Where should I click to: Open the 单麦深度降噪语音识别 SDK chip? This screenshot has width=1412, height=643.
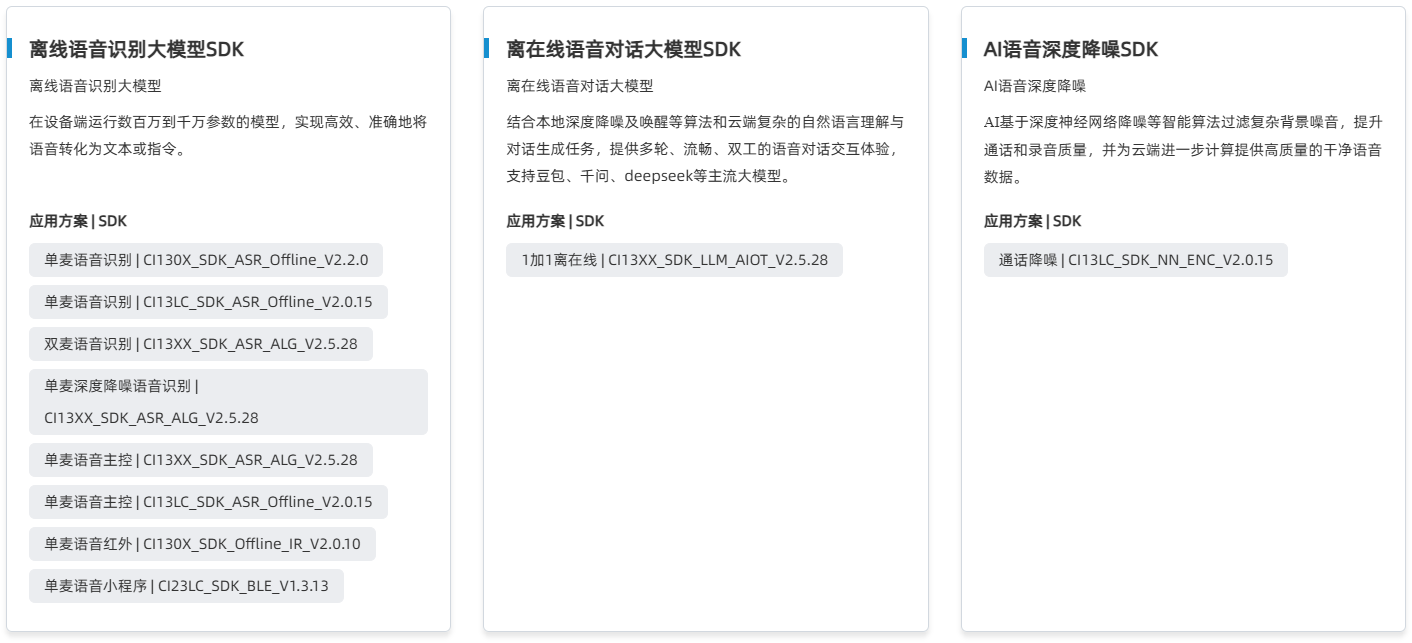pyautogui.click(x=228, y=402)
